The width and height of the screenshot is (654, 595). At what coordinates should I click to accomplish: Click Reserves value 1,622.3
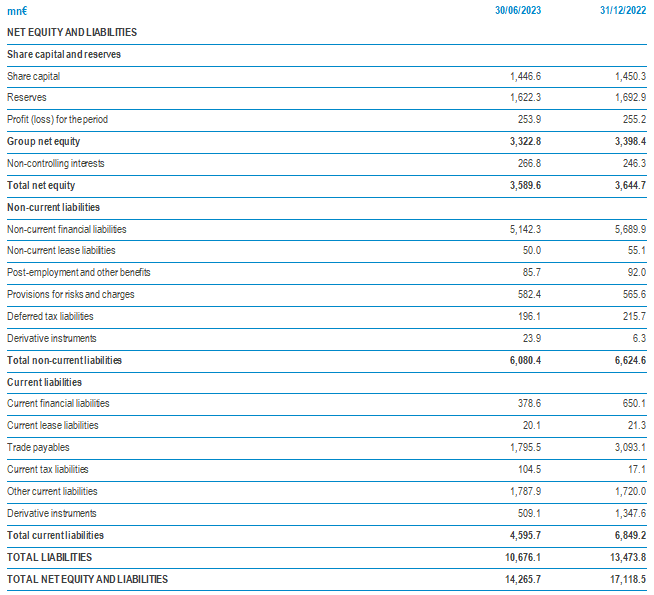click(x=525, y=97)
